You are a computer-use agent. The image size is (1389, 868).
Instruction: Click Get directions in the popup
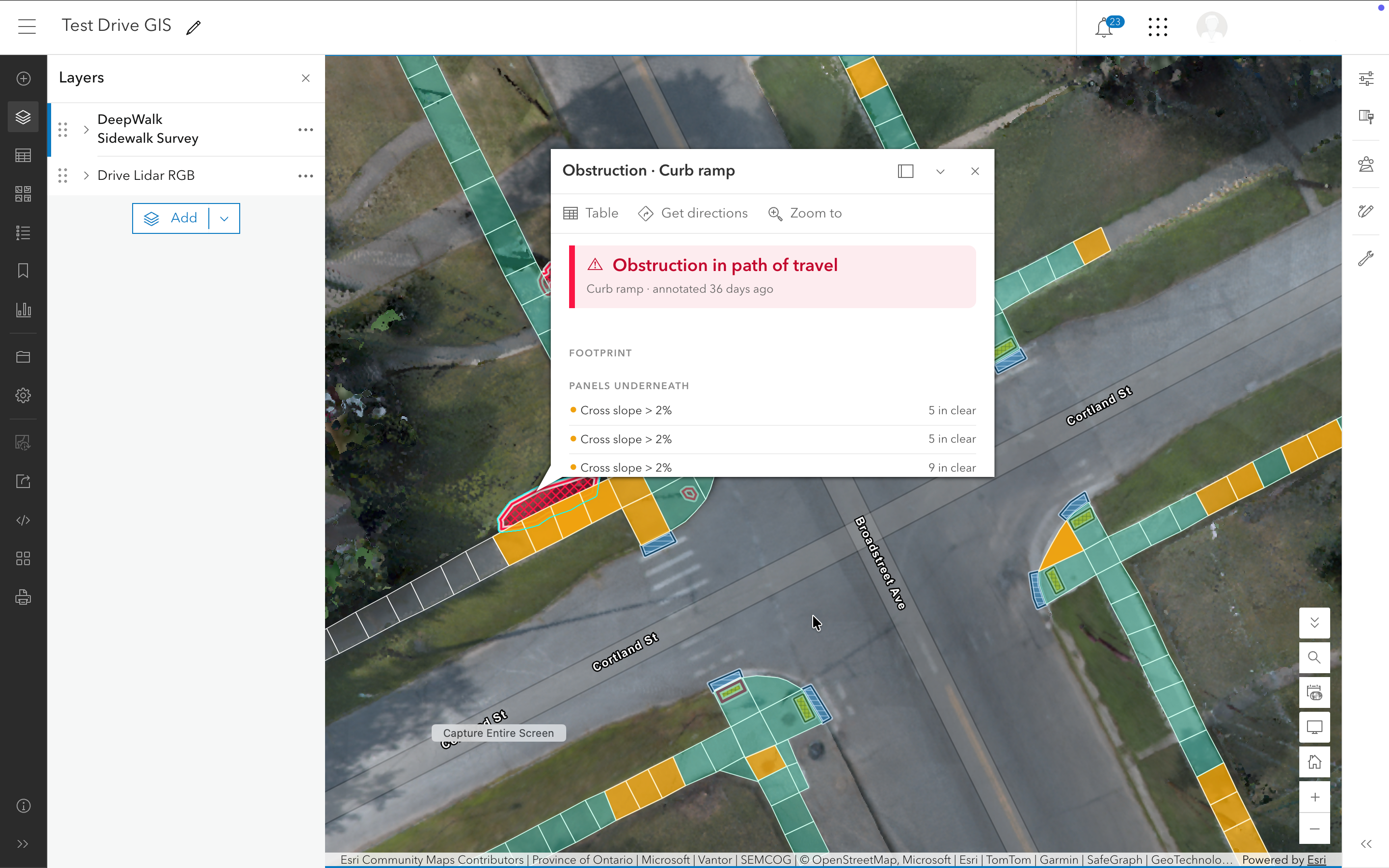(693, 214)
